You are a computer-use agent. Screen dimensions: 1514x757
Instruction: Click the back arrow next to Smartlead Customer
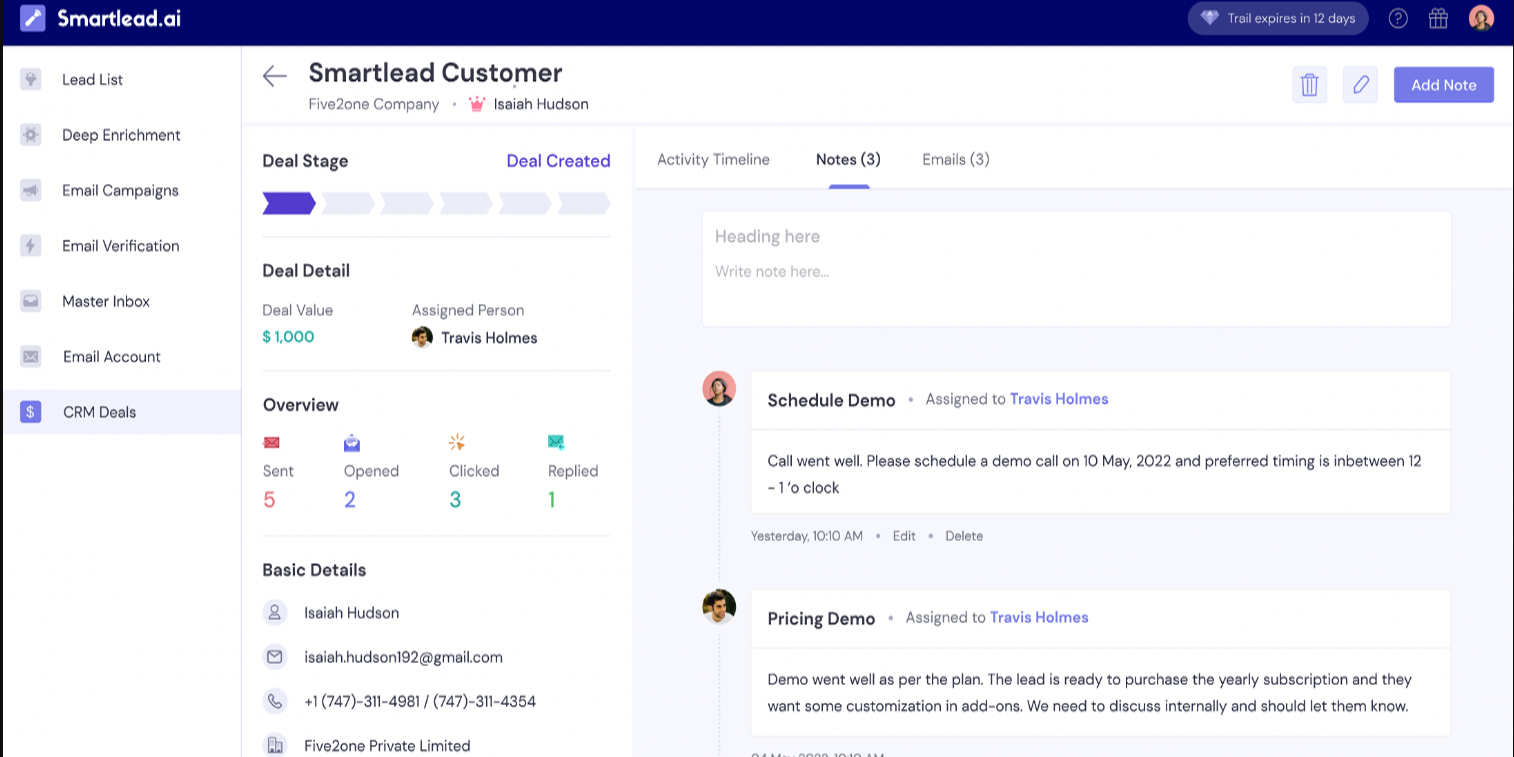point(274,76)
